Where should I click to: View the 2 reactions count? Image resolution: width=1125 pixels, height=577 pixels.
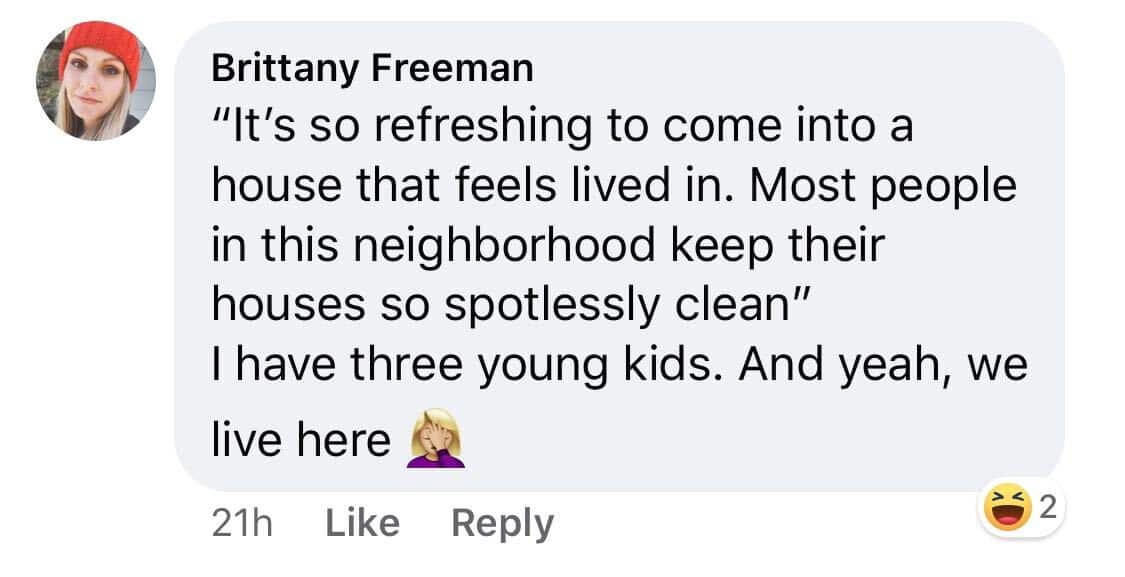coord(1047,508)
